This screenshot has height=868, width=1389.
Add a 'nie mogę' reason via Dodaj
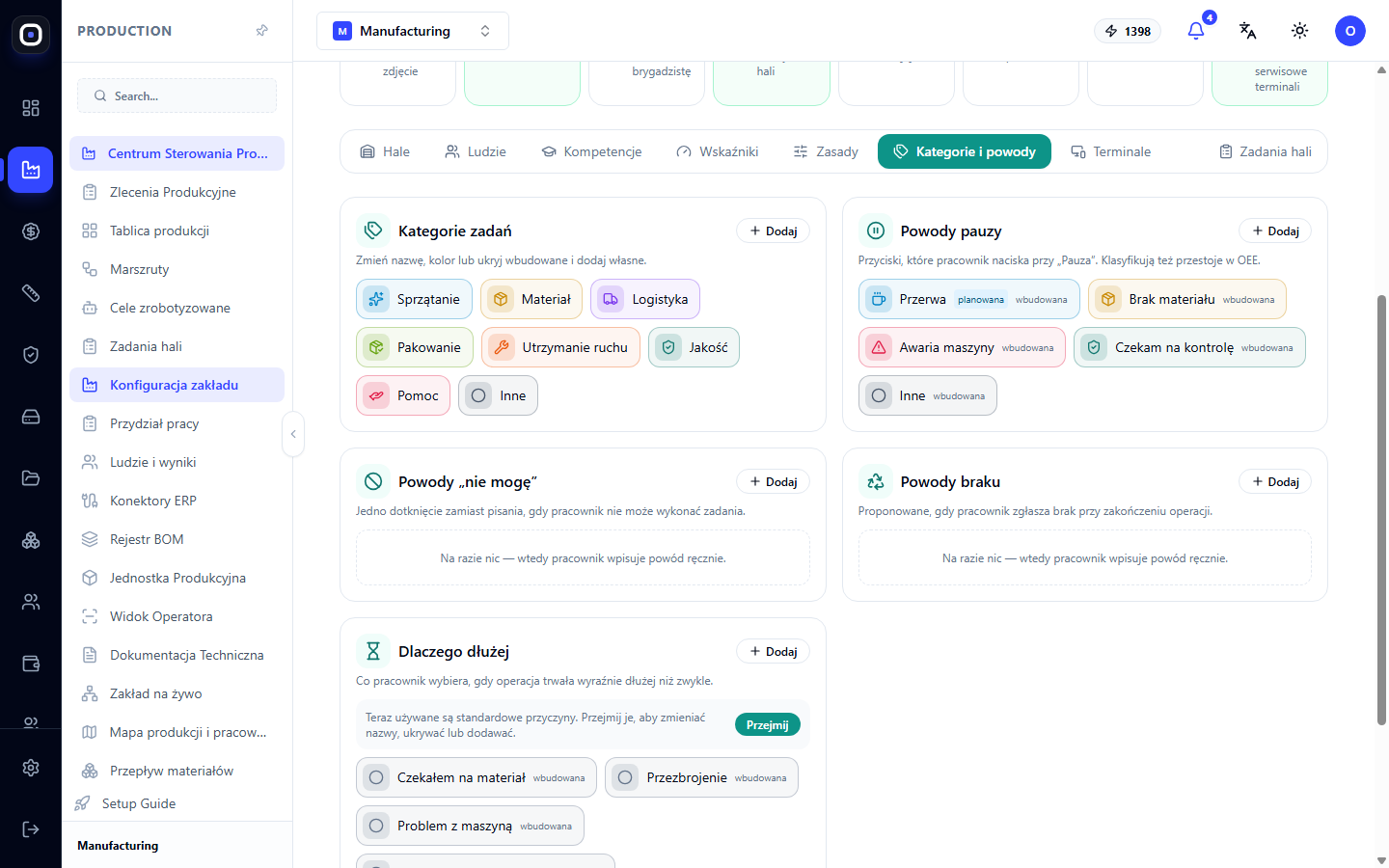[x=774, y=481]
